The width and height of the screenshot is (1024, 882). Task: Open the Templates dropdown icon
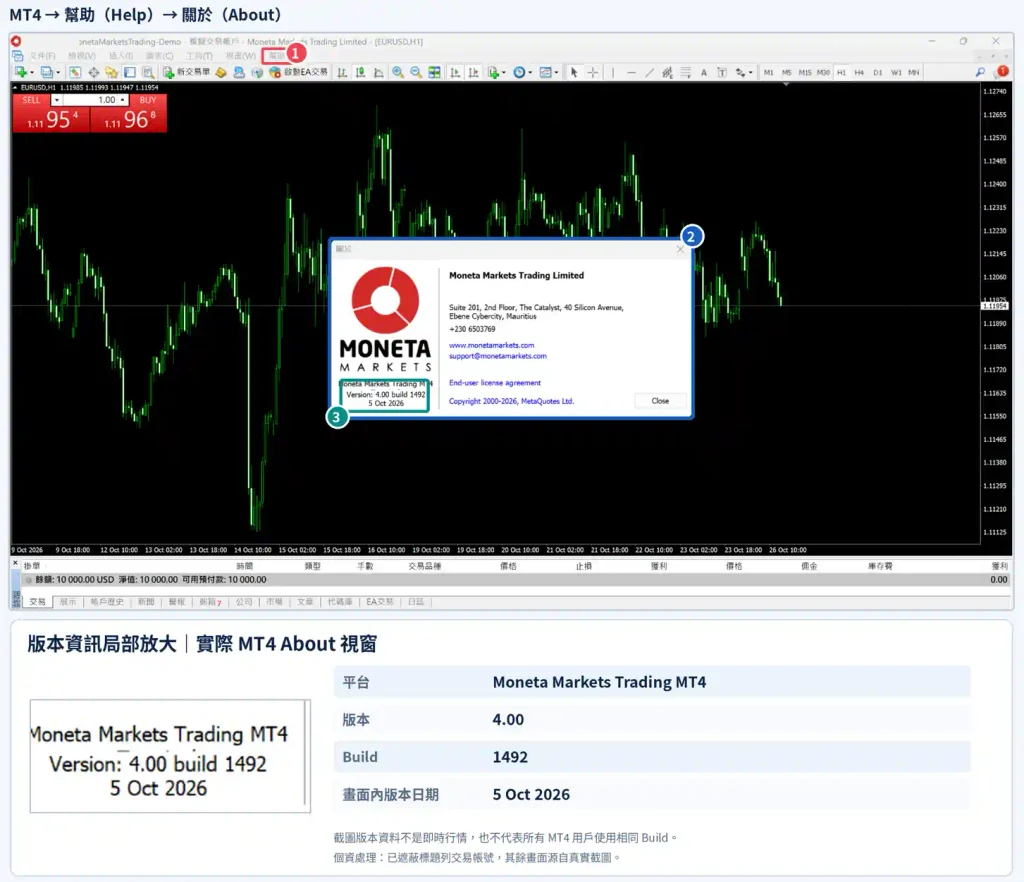[549, 72]
